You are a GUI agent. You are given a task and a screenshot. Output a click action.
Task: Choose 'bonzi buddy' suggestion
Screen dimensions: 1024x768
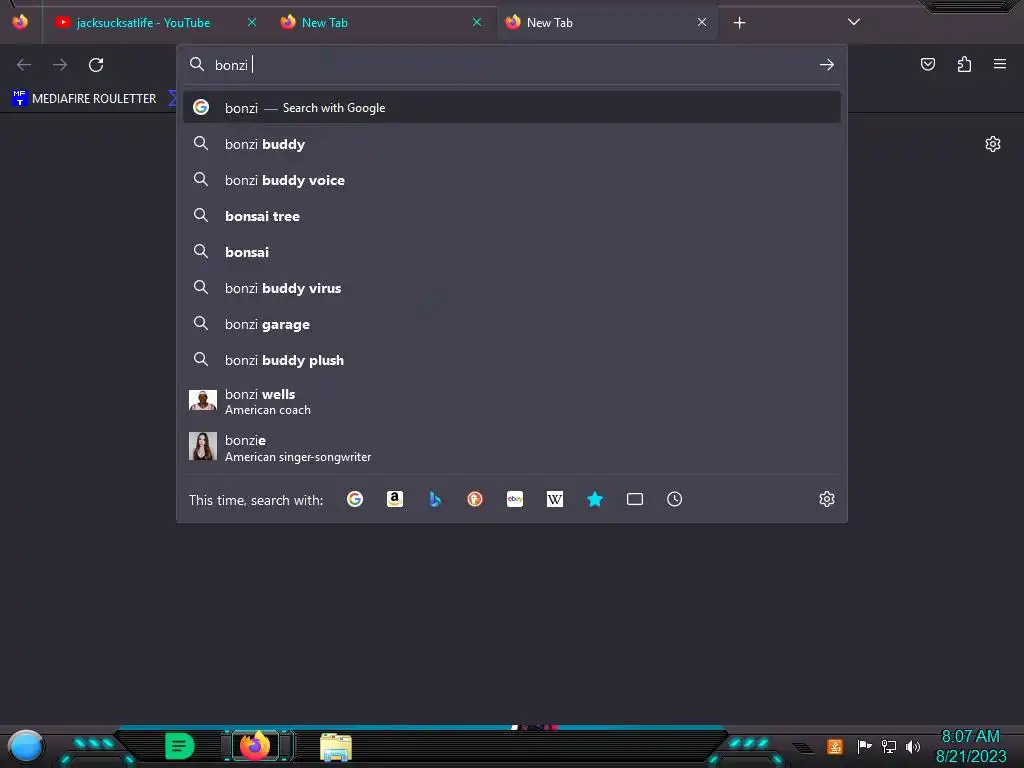point(511,144)
